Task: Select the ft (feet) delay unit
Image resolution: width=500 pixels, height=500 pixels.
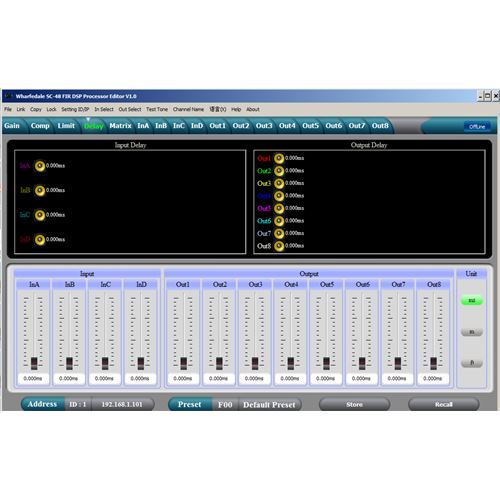Action: (472, 363)
